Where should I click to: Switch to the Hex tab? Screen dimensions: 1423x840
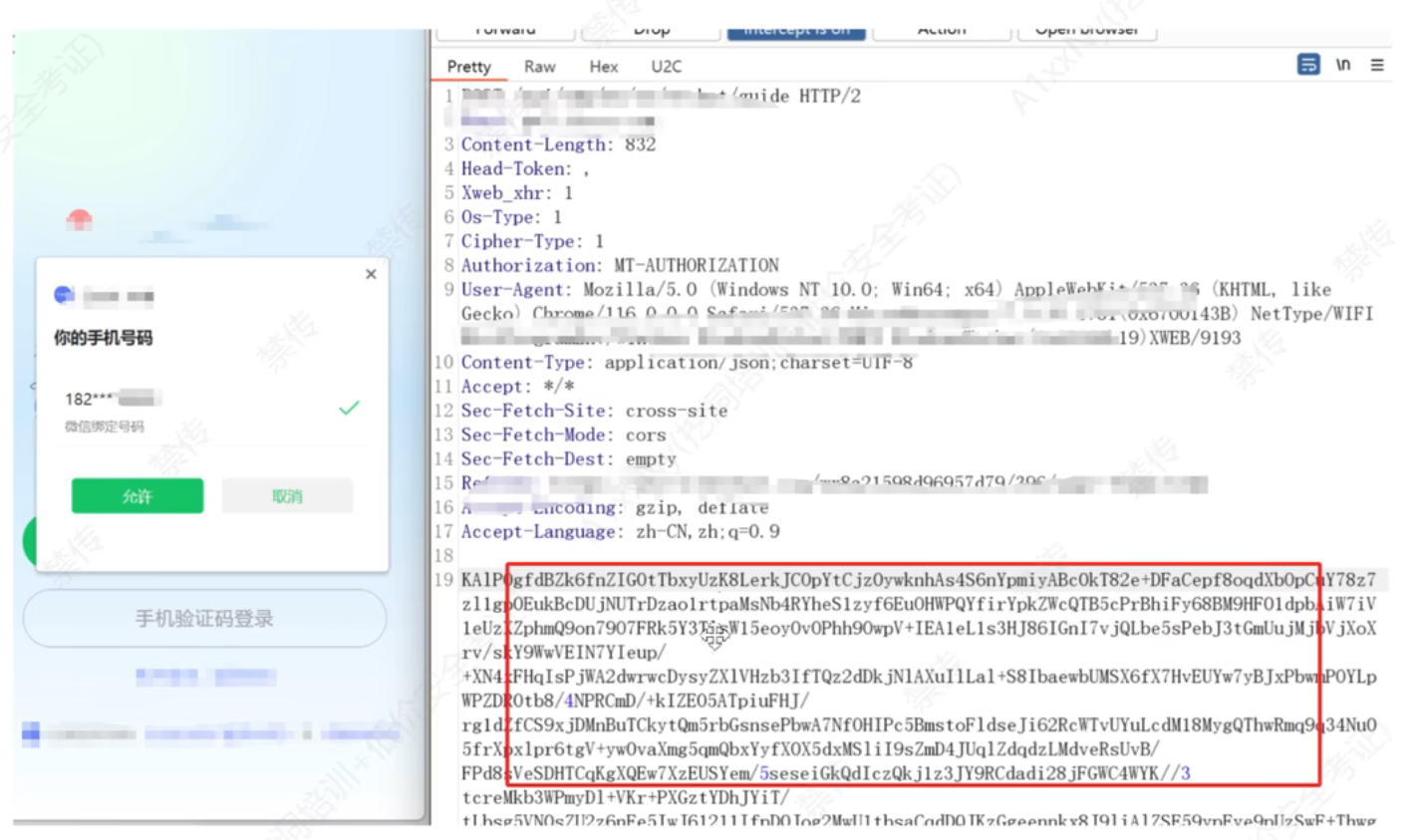pos(603,67)
